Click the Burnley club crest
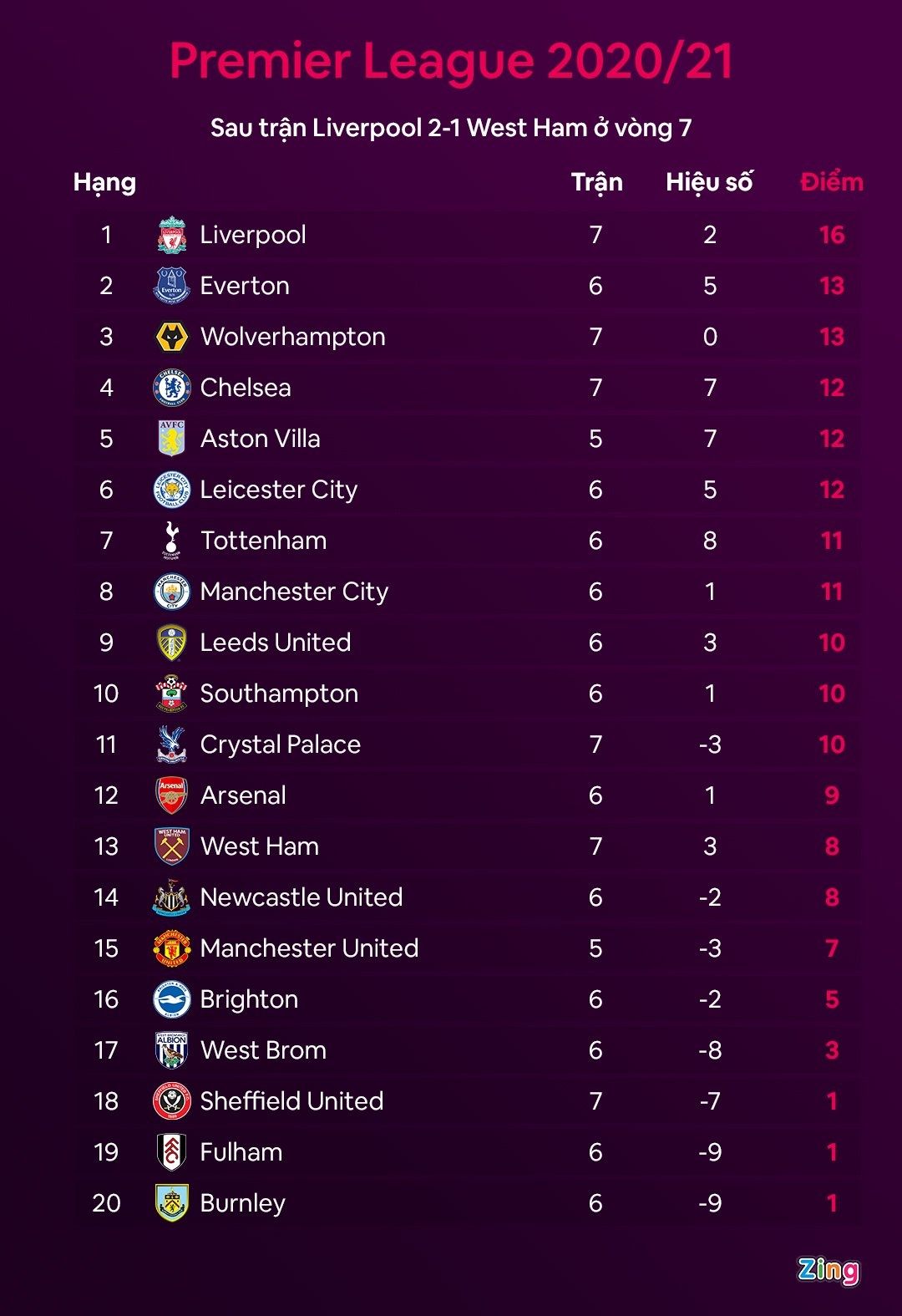This screenshot has width=902, height=1316. point(172,1203)
